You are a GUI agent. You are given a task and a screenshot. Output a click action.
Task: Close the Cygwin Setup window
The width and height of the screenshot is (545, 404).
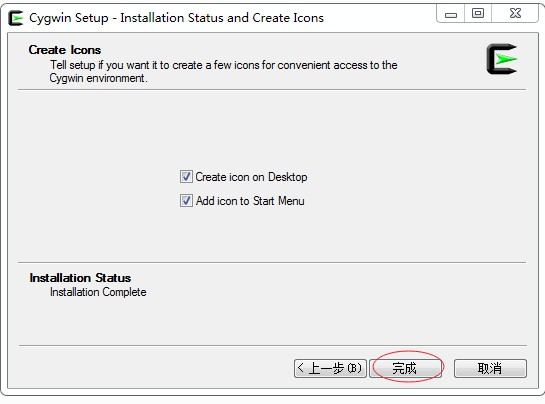515,14
